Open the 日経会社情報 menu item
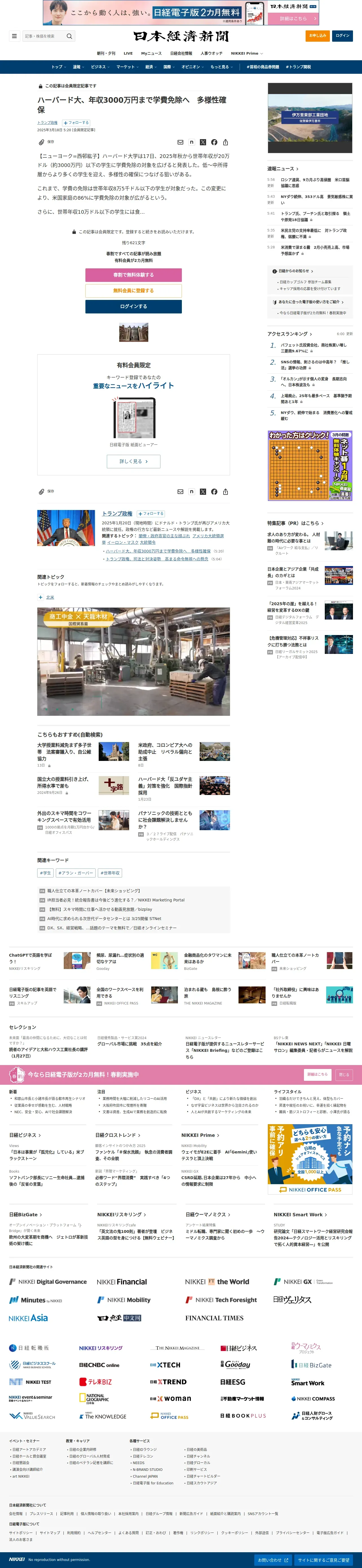This screenshot has width=362, height=1568. coord(181,54)
